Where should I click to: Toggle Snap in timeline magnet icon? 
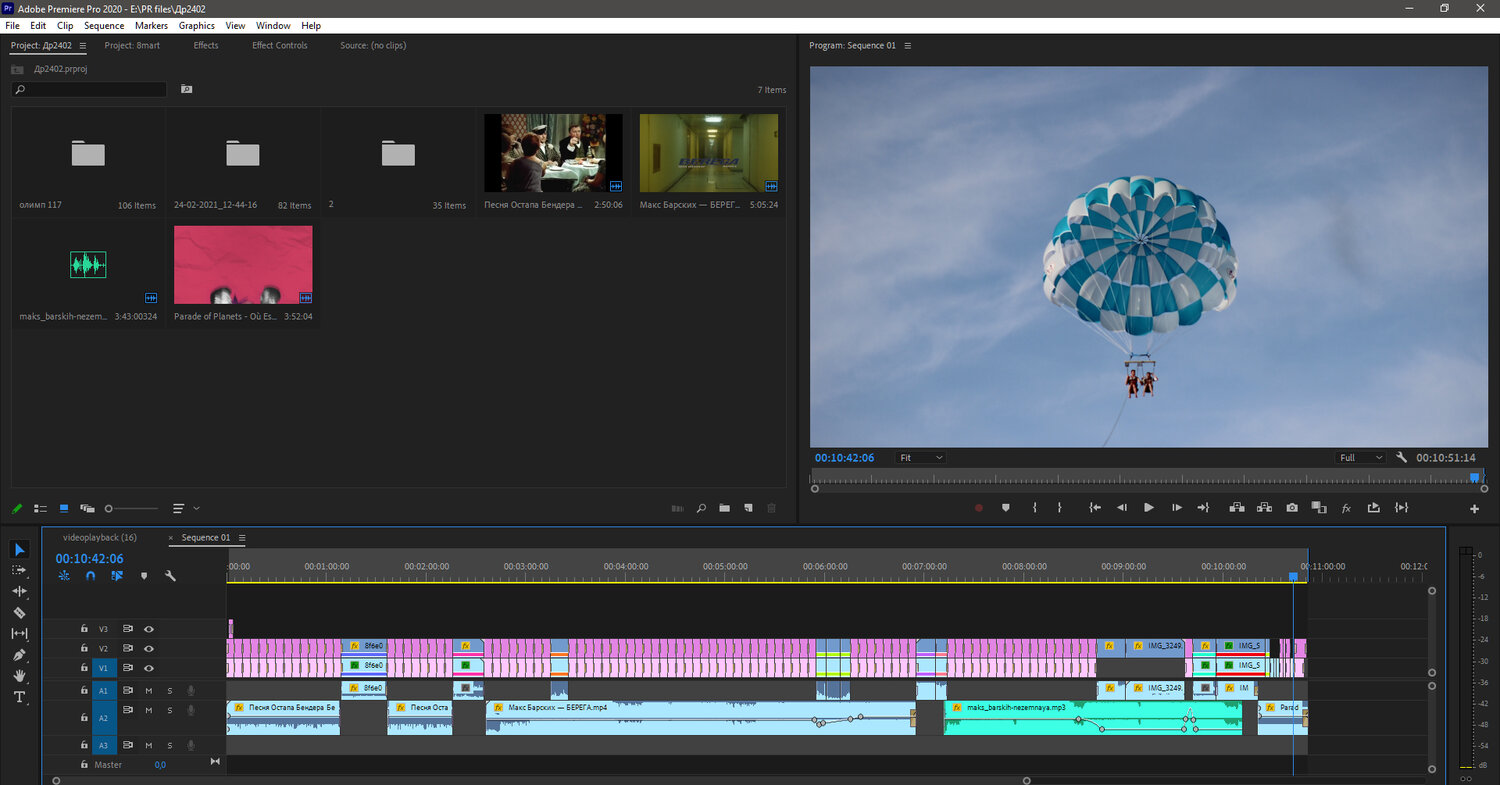click(91, 576)
